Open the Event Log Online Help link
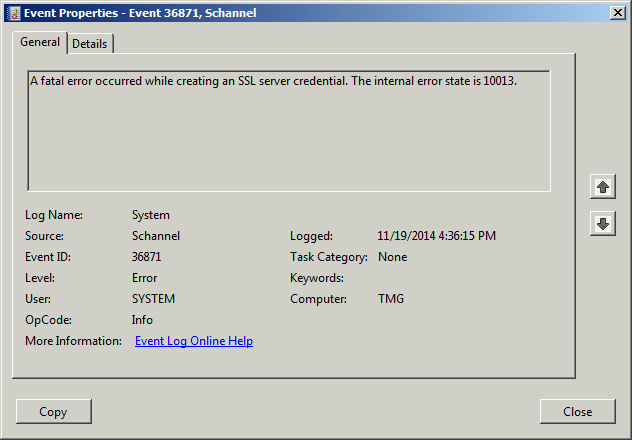Screen dimensions: 632x440 coord(193,341)
